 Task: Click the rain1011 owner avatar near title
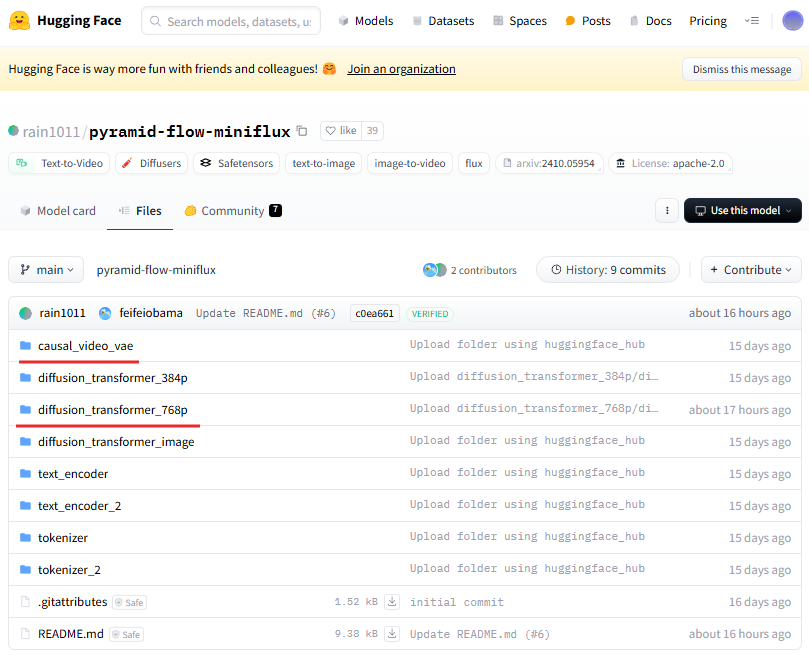point(13,131)
